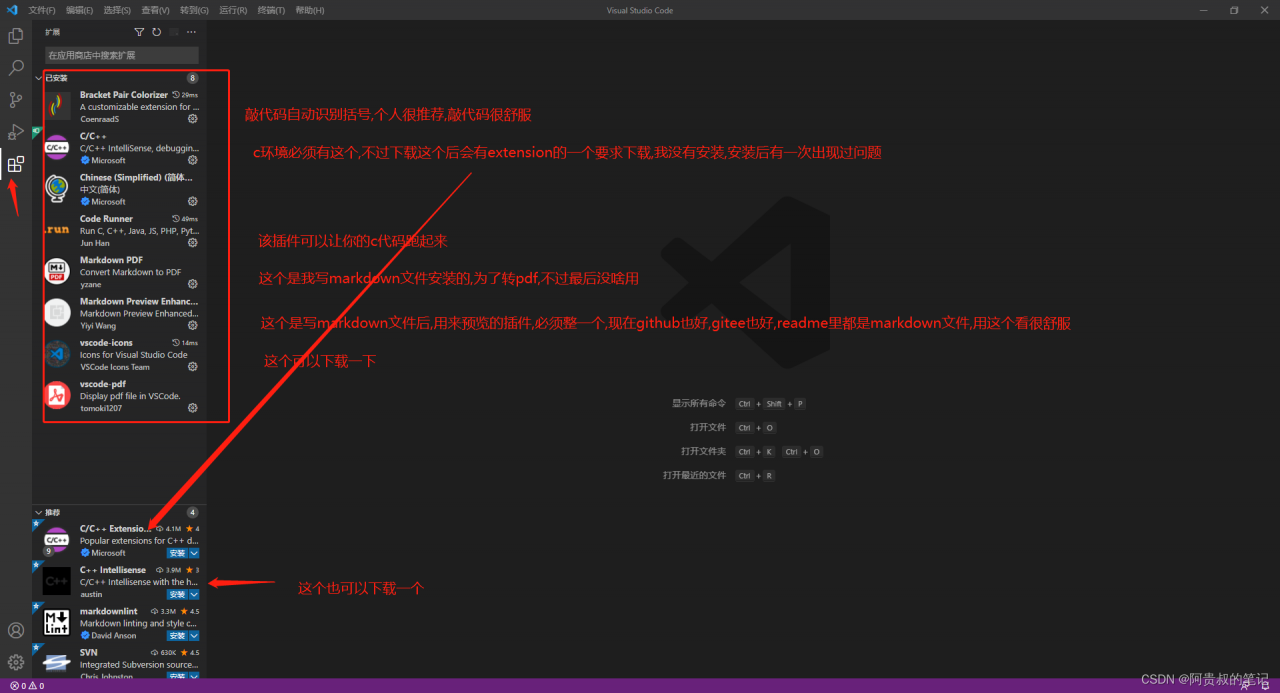Open the Manage gear in activity bar

(x=16, y=662)
